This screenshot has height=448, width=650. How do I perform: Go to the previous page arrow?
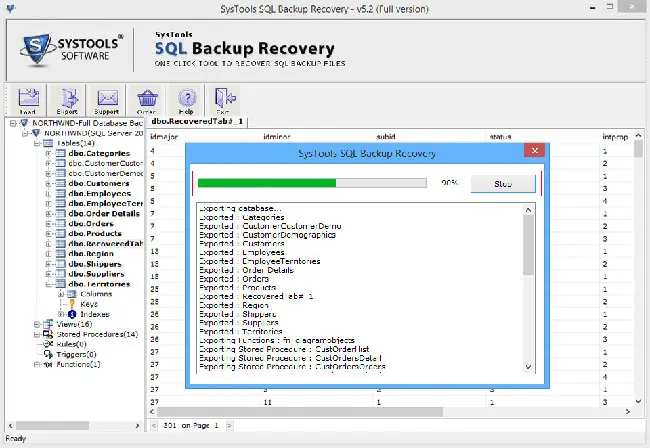click(154, 425)
